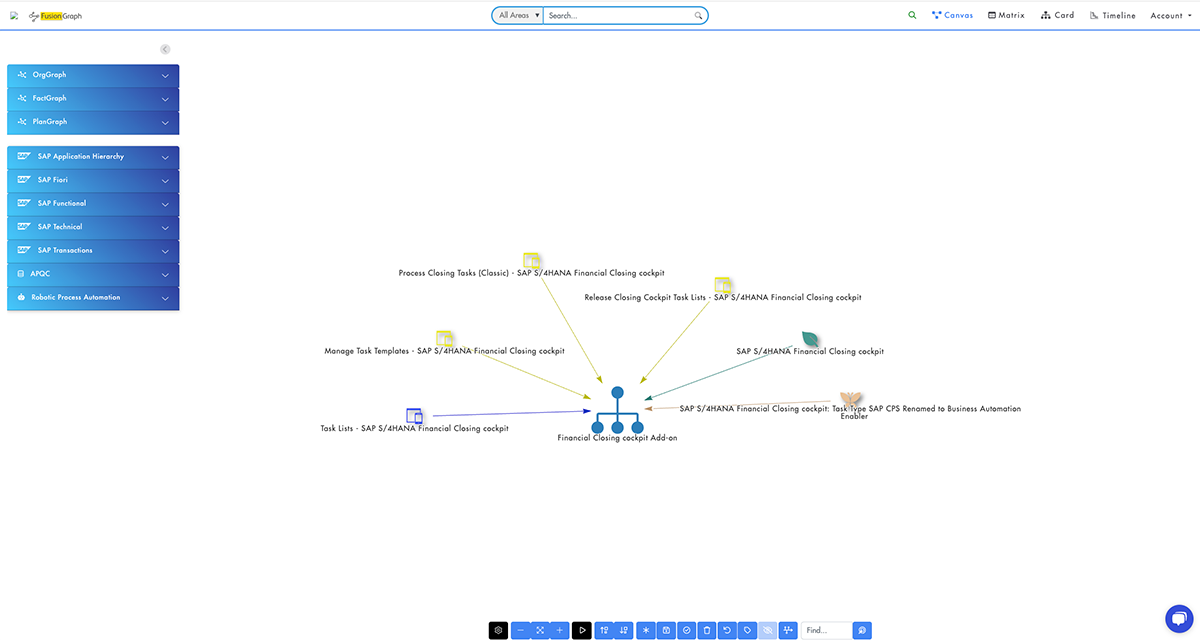Zoom in the canvas with plus button

point(559,630)
